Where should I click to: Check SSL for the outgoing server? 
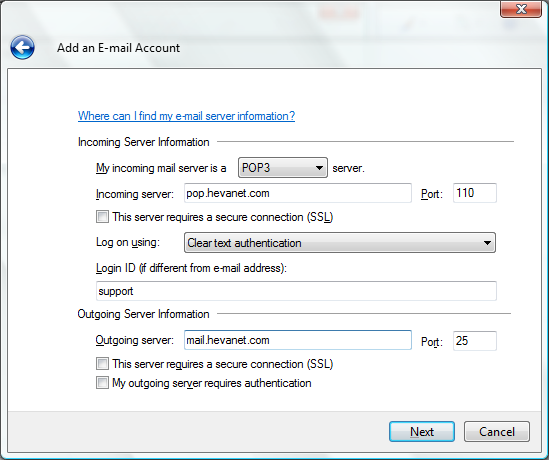point(102,364)
